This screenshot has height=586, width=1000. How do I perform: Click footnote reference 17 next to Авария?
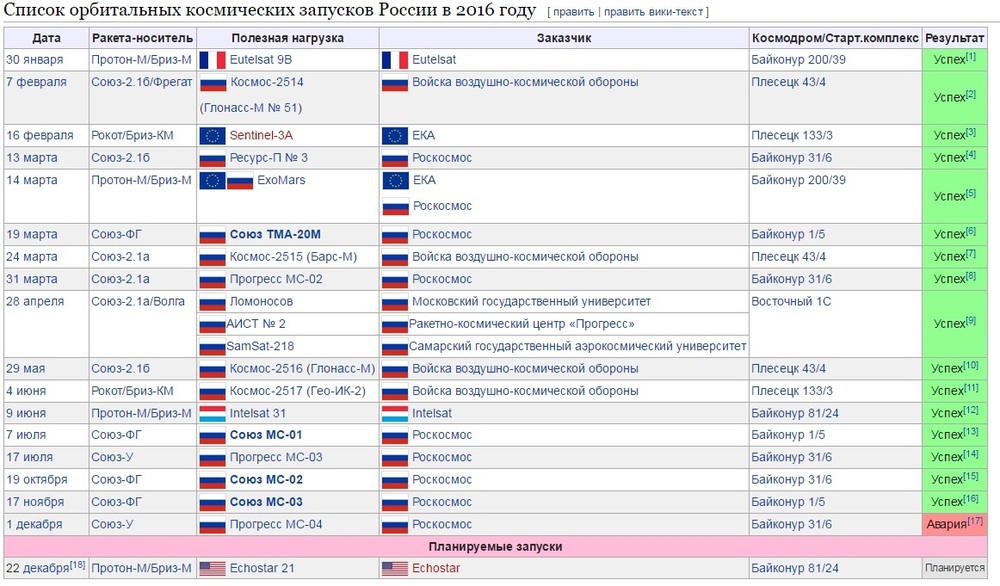click(x=975, y=521)
